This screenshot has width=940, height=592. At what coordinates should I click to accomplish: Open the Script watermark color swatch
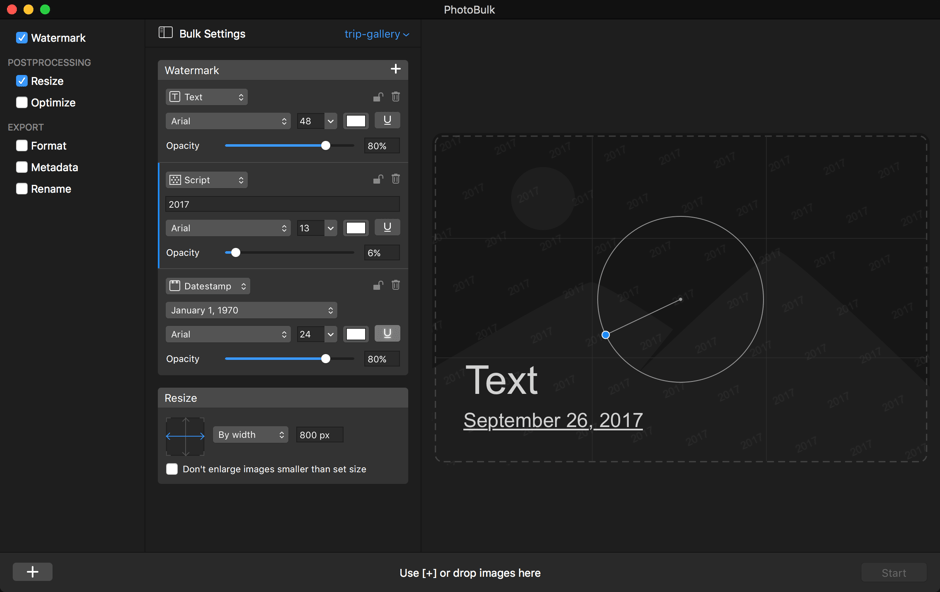click(355, 228)
